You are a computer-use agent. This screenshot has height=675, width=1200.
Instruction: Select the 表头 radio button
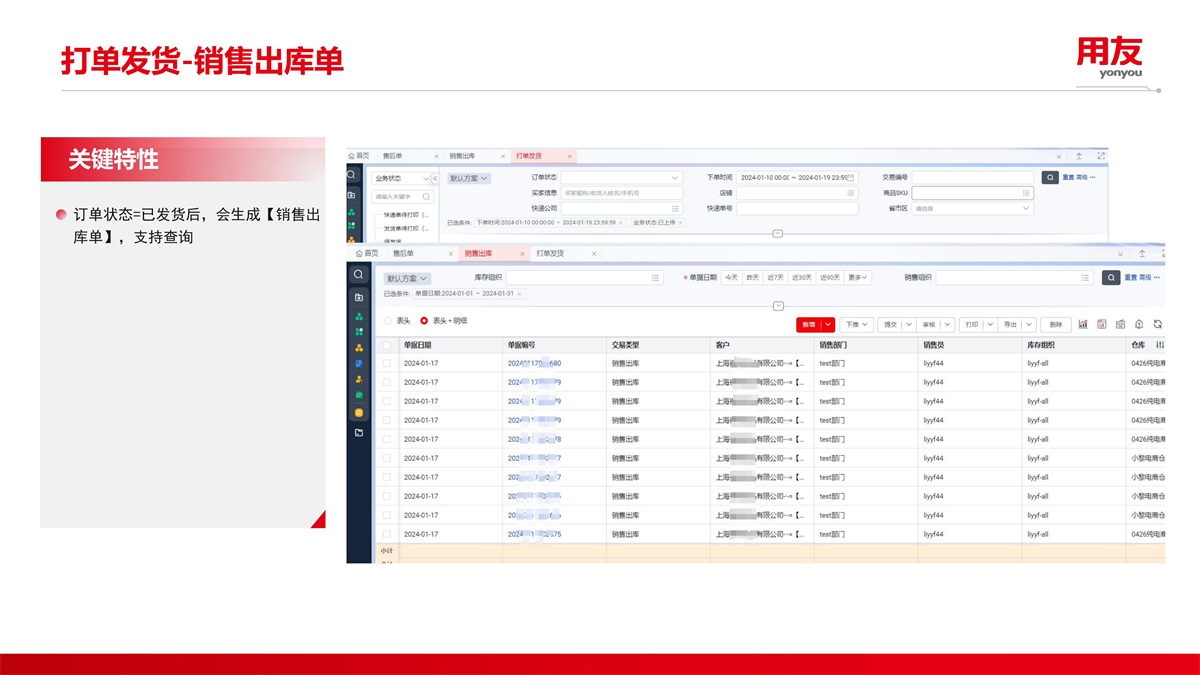388,321
